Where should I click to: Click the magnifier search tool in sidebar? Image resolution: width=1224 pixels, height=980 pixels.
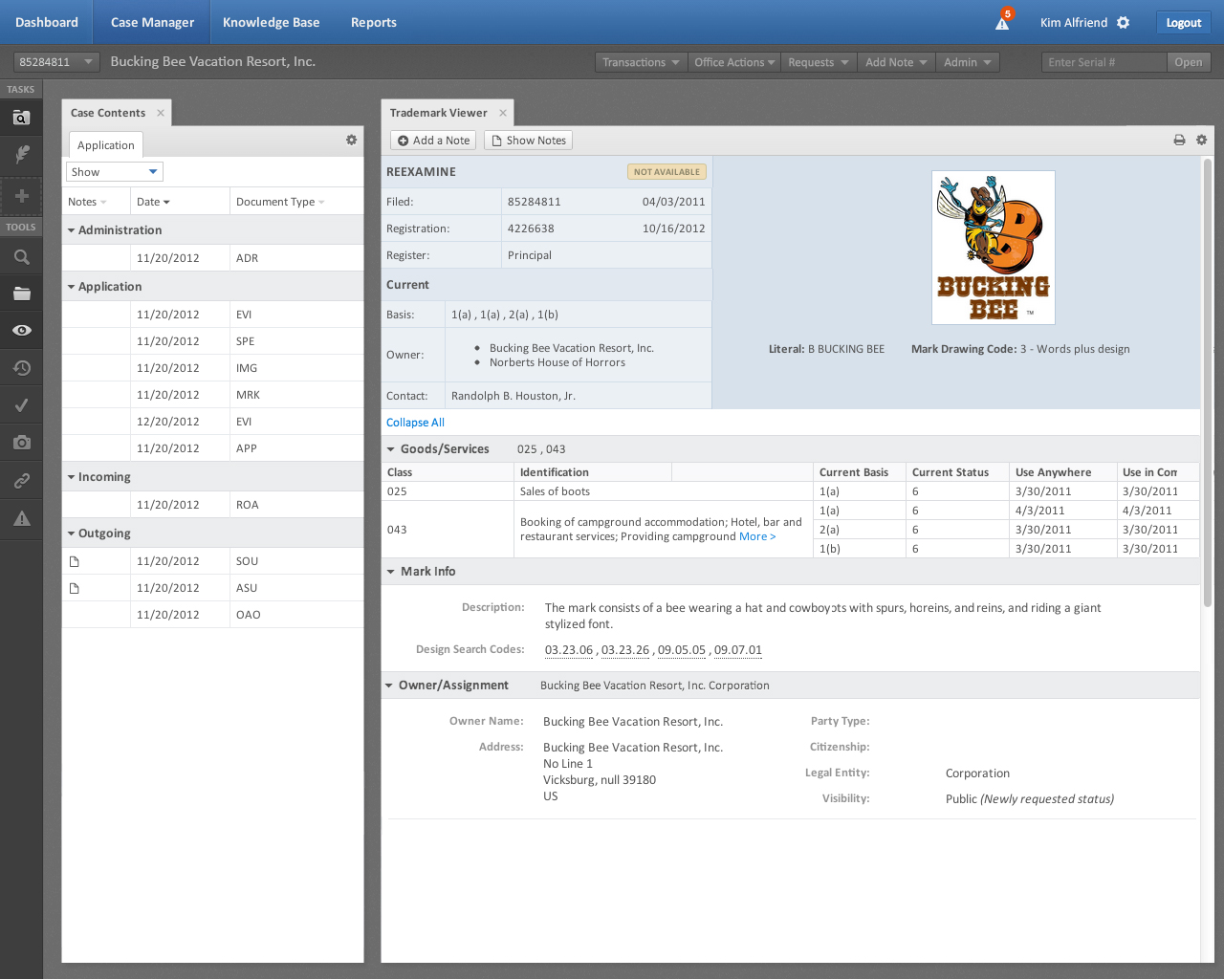(x=21, y=257)
